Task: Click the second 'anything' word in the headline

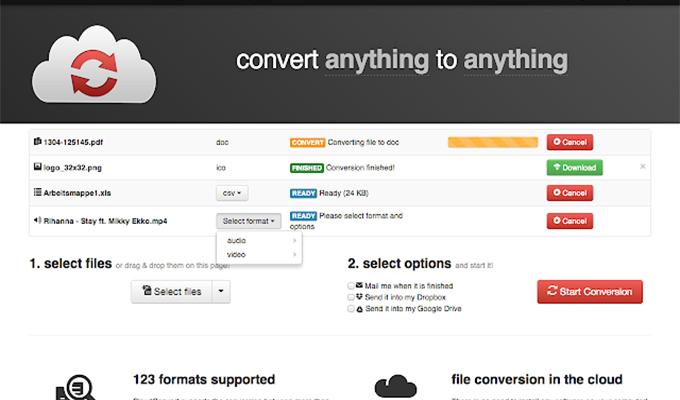Action: coord(516,61)
